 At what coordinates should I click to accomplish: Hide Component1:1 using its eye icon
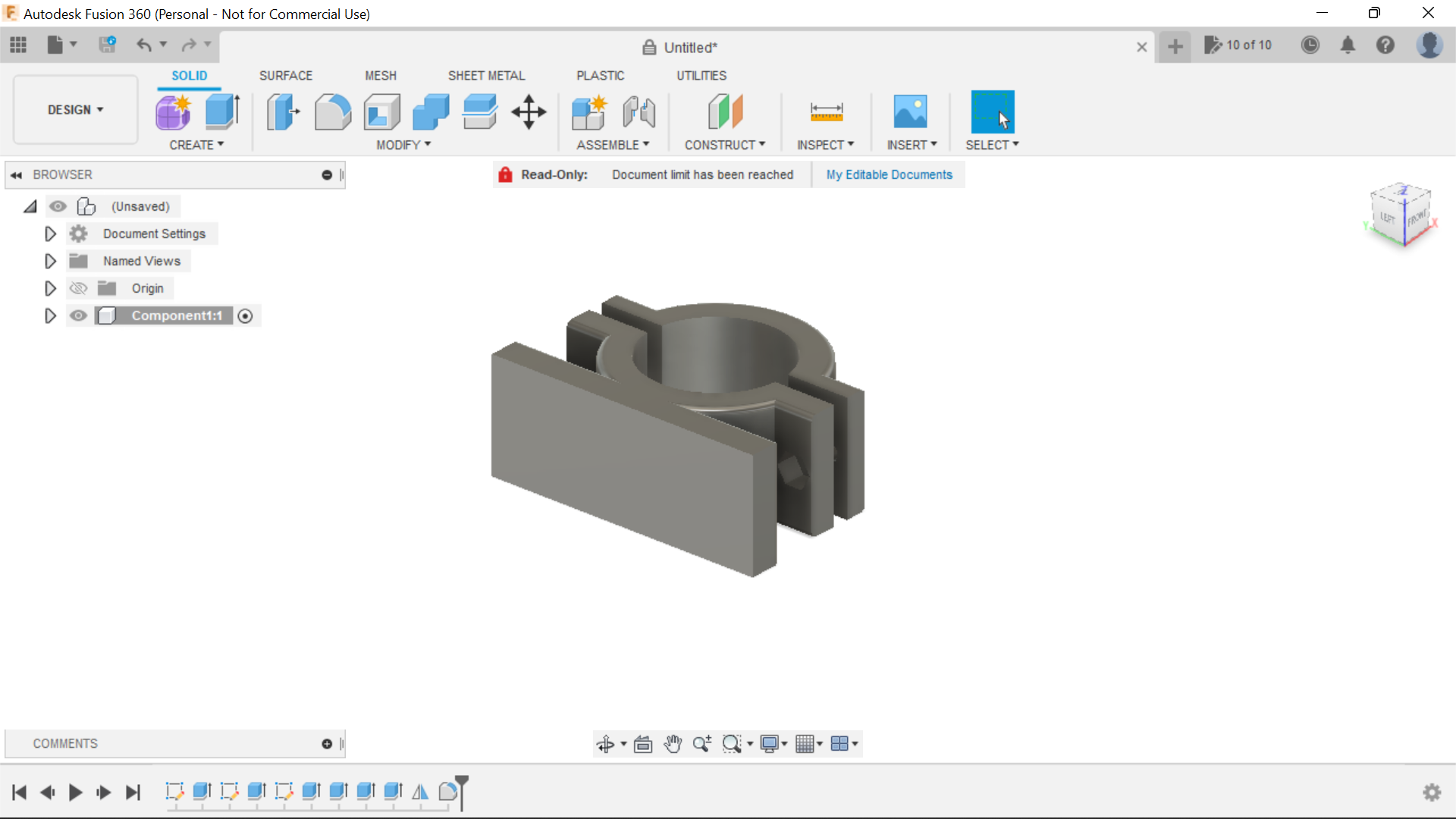78,316
